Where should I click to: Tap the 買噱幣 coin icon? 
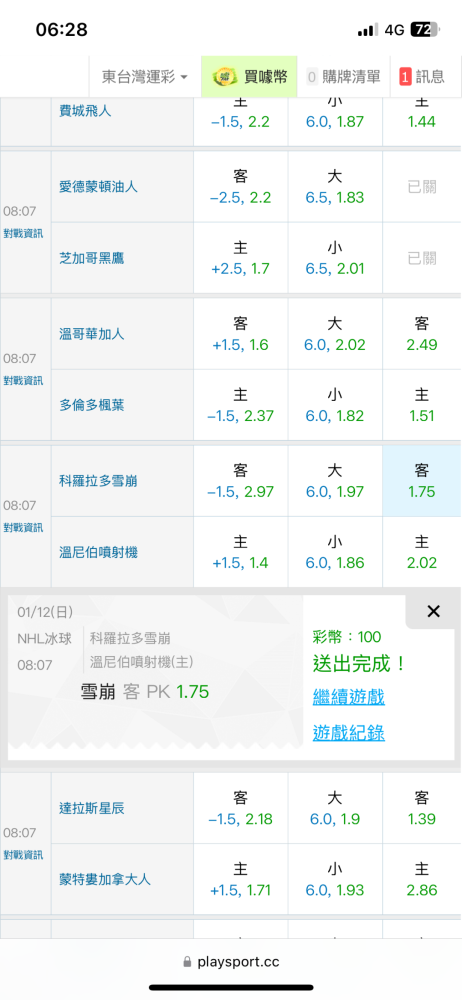[x=225, y=77]
